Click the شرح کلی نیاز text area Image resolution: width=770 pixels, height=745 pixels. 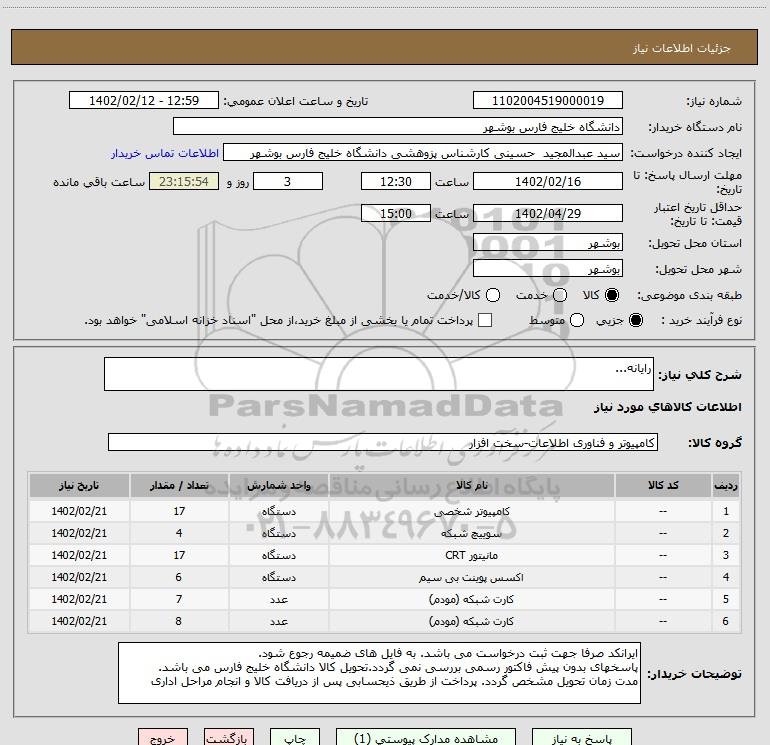pos(379,374)
